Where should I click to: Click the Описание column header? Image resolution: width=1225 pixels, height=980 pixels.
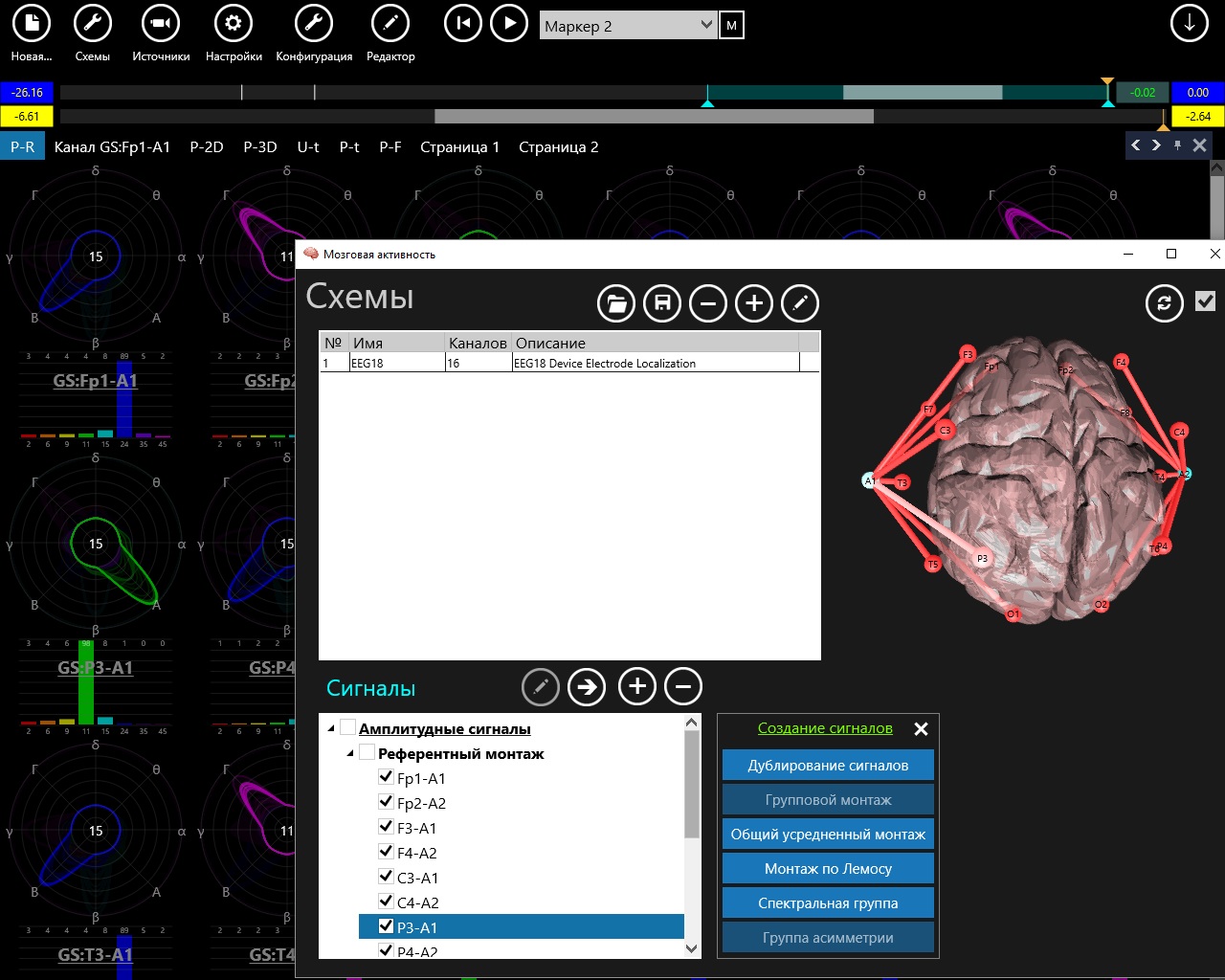pos(655,343)
